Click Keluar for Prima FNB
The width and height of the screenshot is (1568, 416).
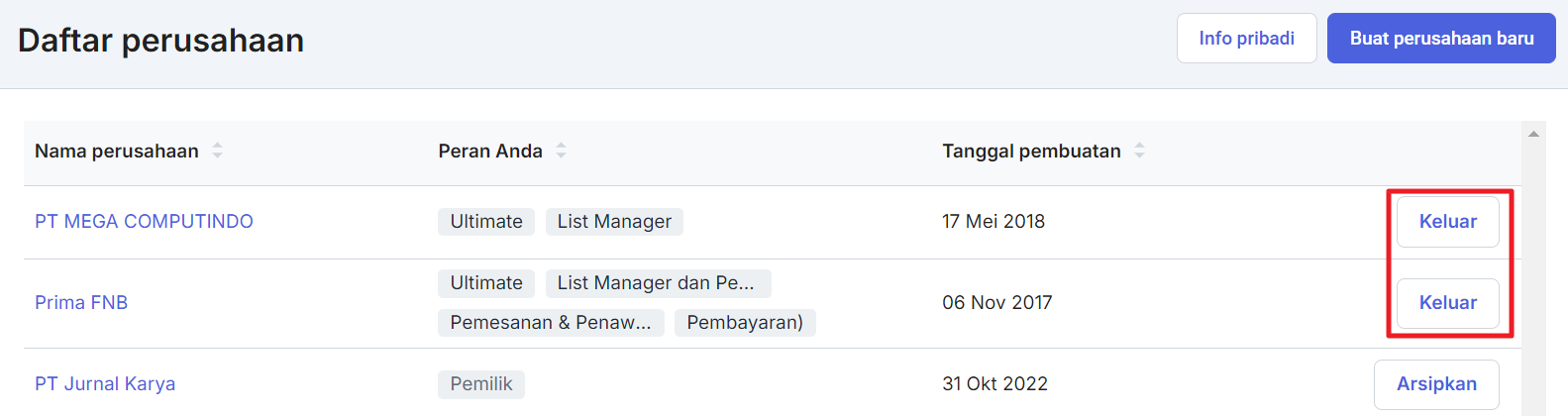[x=1447, y=303]
